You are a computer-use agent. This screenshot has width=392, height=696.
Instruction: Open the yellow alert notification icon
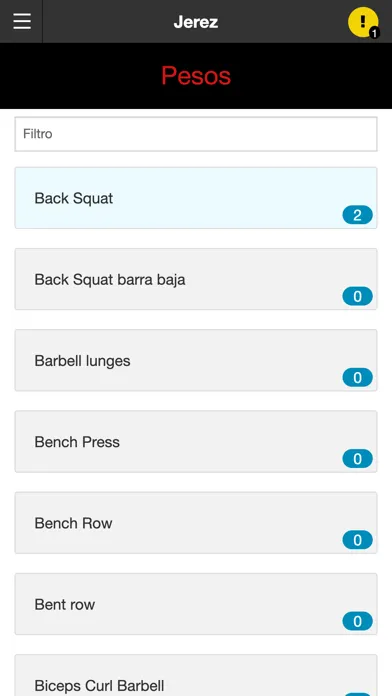363,22
